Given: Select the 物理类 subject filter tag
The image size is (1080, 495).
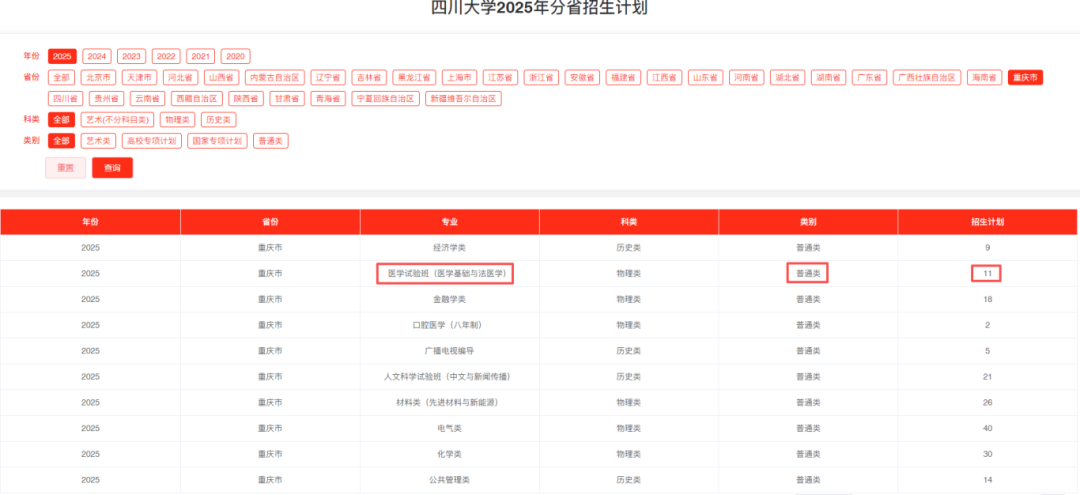Looking at the screenshot, I should pyautogui.click(x=178, y=120).
